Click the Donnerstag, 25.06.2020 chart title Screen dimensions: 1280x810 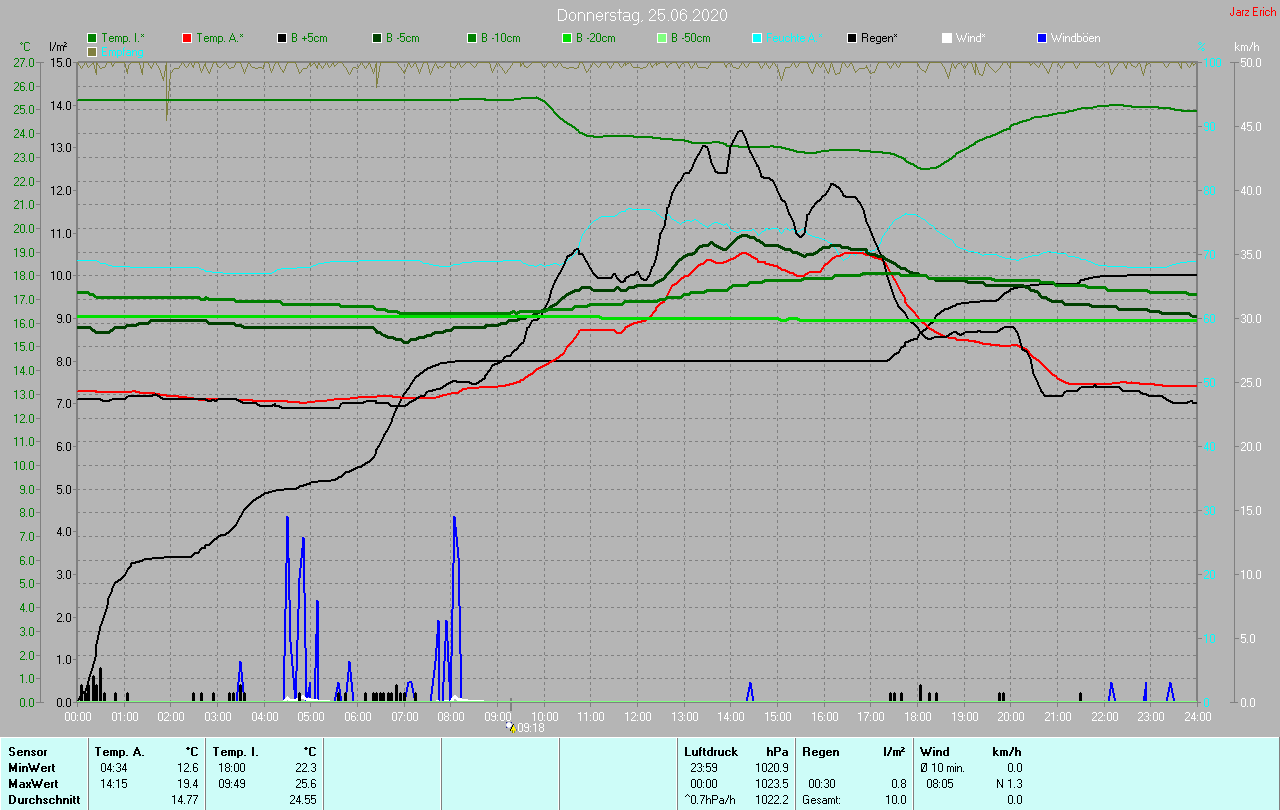[x=642, y=15]
